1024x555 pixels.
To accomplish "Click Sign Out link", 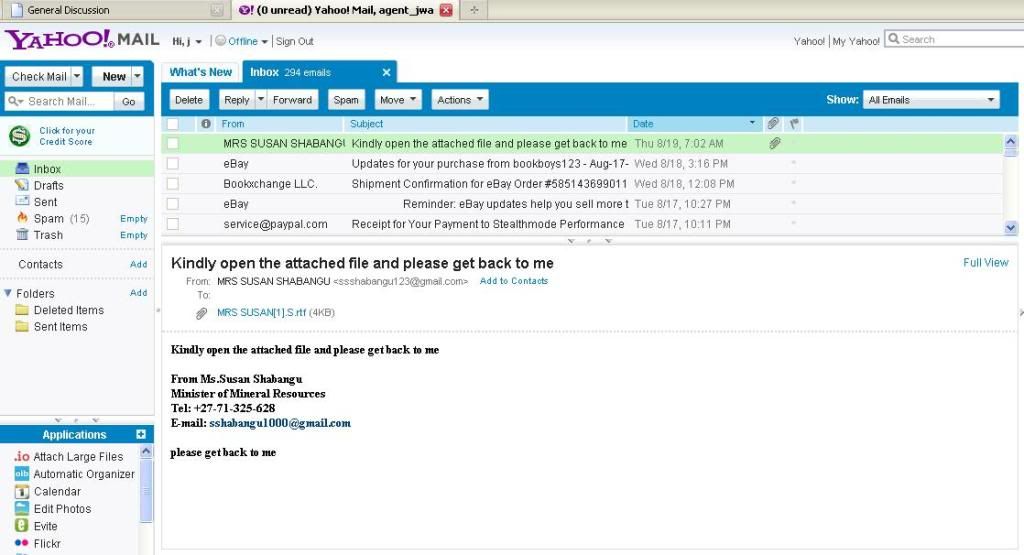I will [295, 41].
